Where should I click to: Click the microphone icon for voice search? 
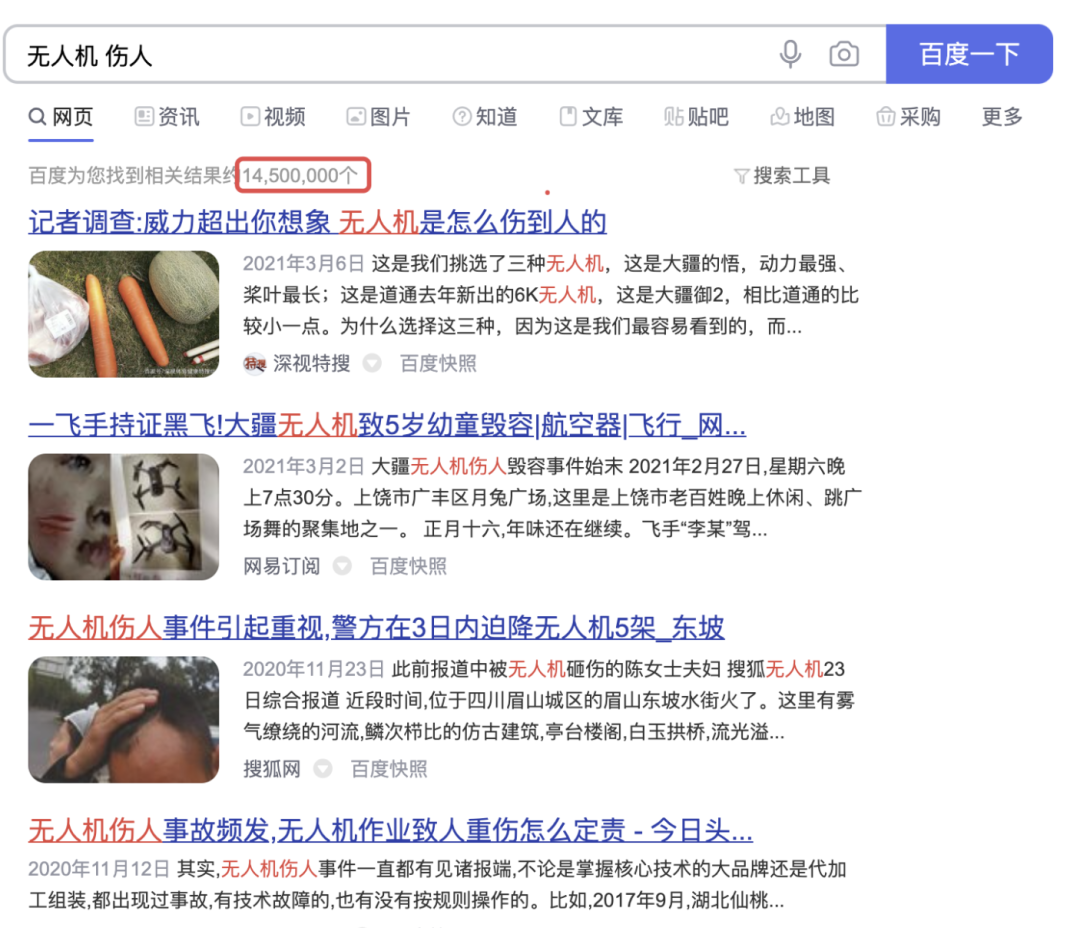click(x=790, y=55)
